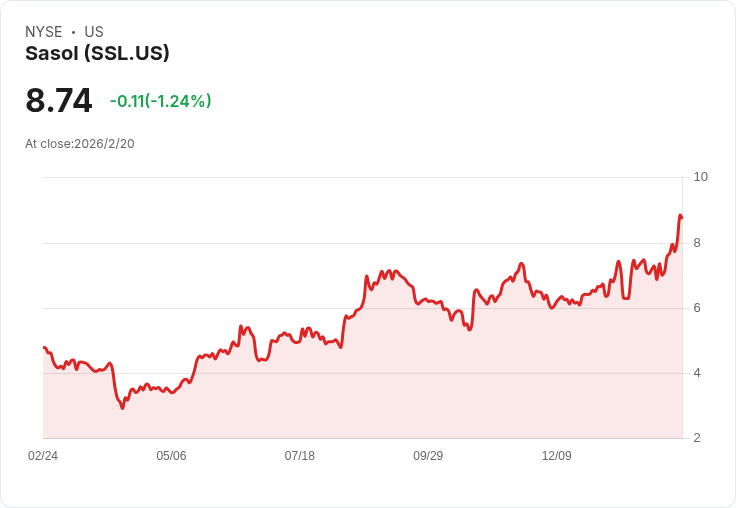Image resolution: width=736 pixels, height=508 pixels.
Task: Click the 6 value on price axis
Action: point(697,308)
